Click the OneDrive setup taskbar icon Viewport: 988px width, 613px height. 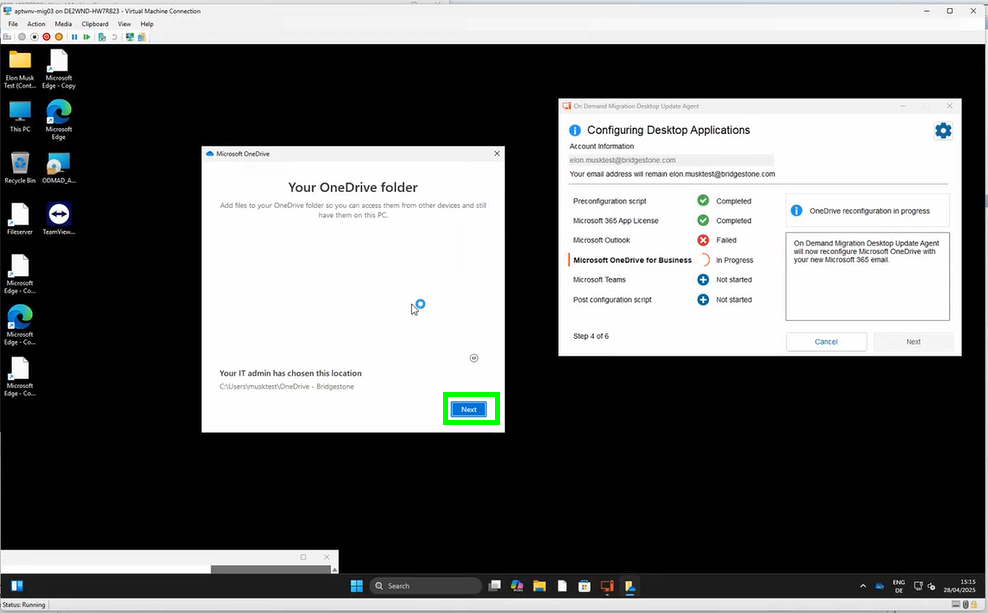[x=629, y=586]
